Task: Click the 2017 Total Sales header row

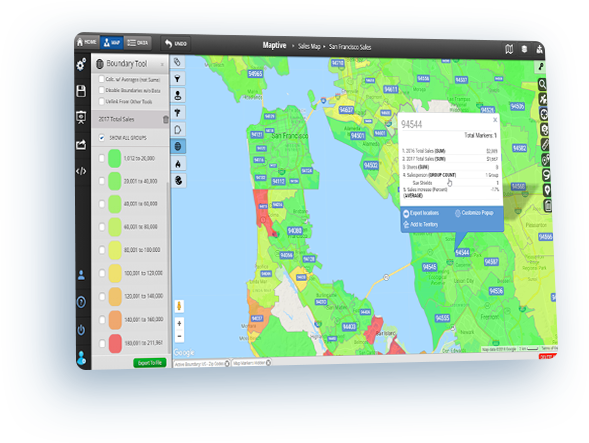Action: coord(130,119)
